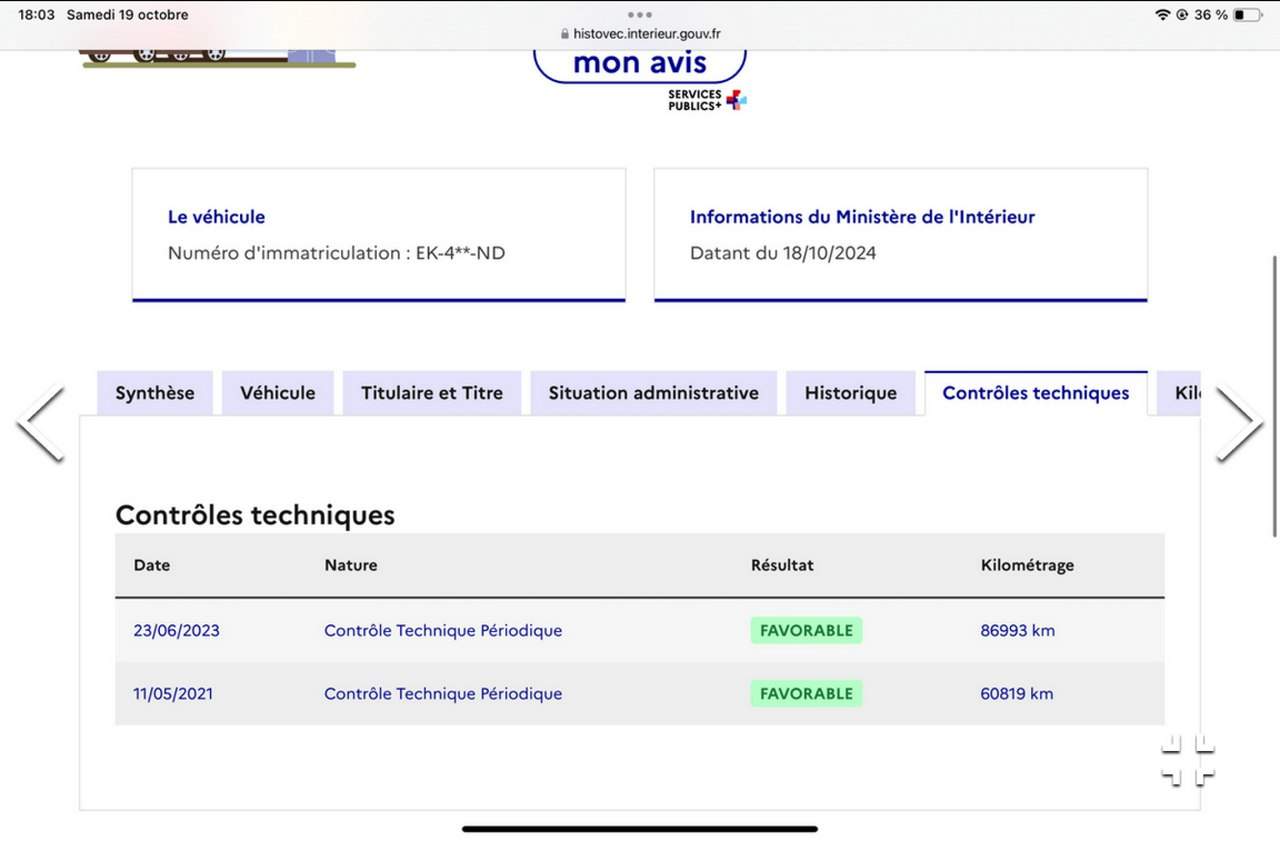Tap the exit fullscreen icon
Viewport: 1280px width, 841px height.
[x=1187, y=761]
